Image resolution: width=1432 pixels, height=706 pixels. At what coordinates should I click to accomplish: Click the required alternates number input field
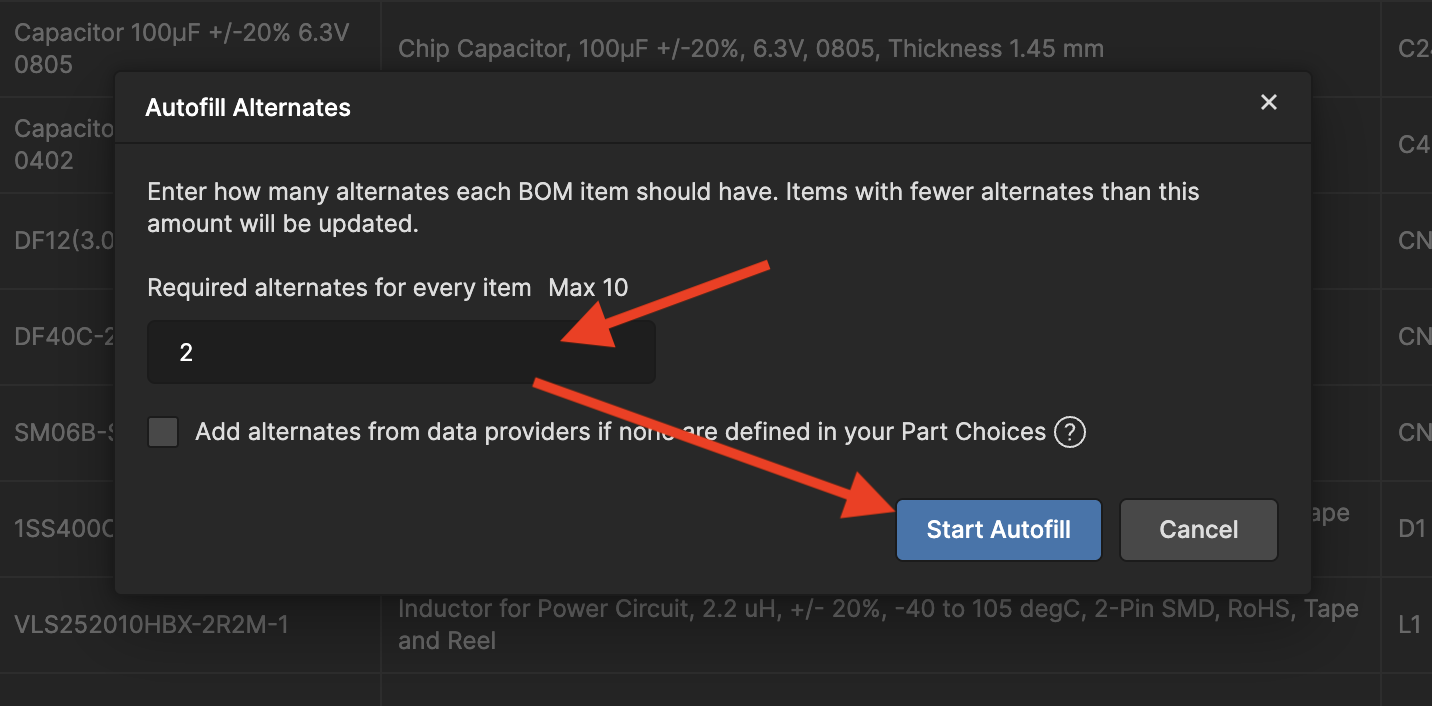[x=400, y=351]
